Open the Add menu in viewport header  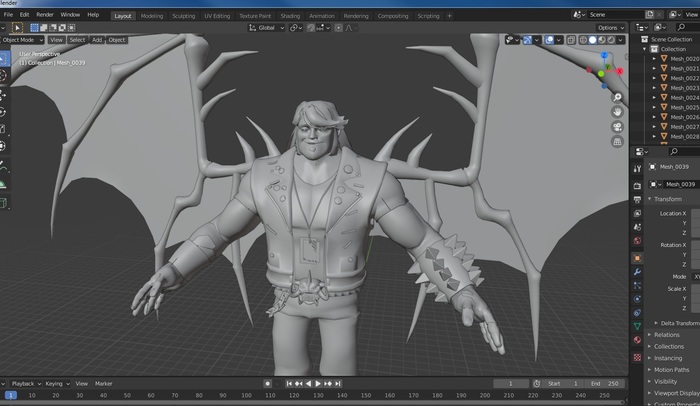click(97, 40)
